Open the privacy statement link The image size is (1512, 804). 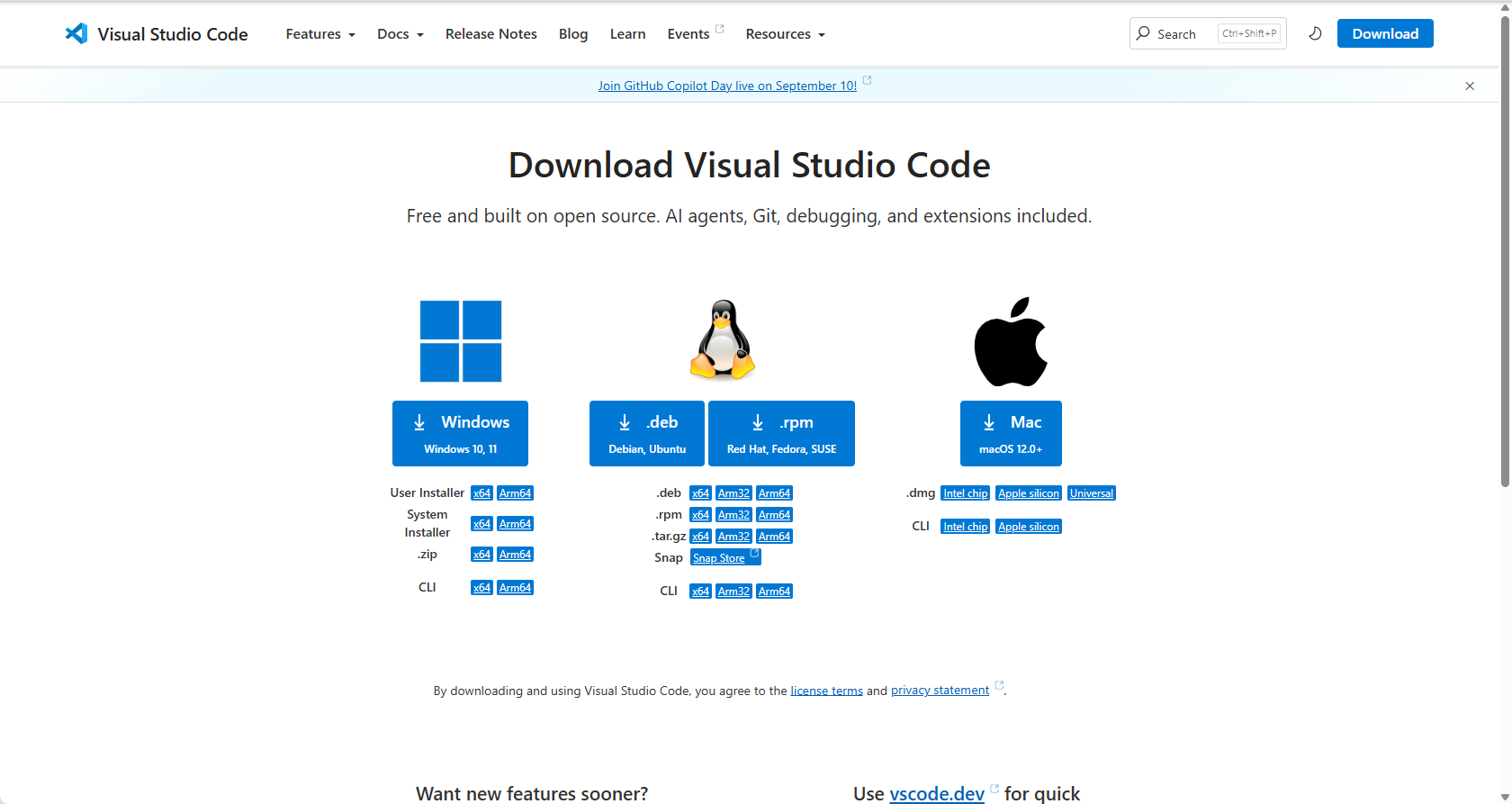point(940,691)
